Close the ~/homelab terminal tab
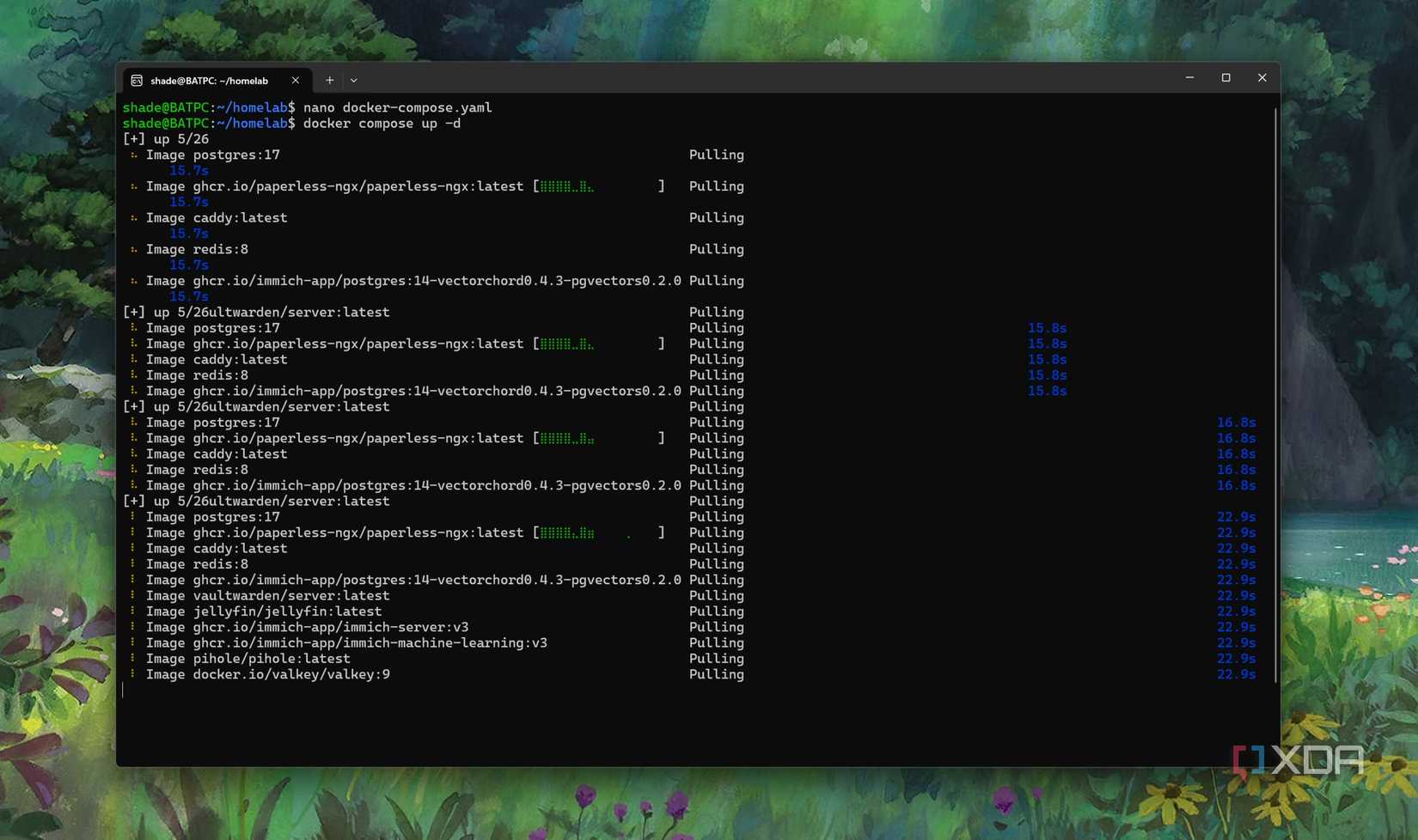Viewport: 1418px width, 840px height. coord(296,80)
